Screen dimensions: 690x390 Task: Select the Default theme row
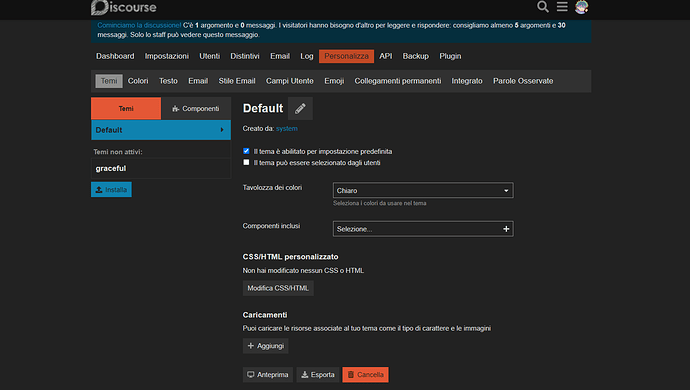161,130
